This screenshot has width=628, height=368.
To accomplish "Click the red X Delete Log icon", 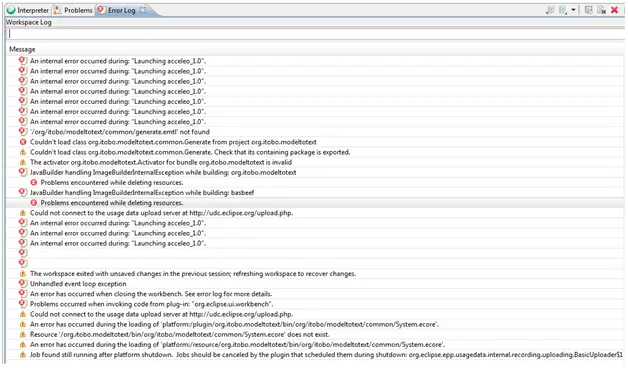I will [614, 10].
